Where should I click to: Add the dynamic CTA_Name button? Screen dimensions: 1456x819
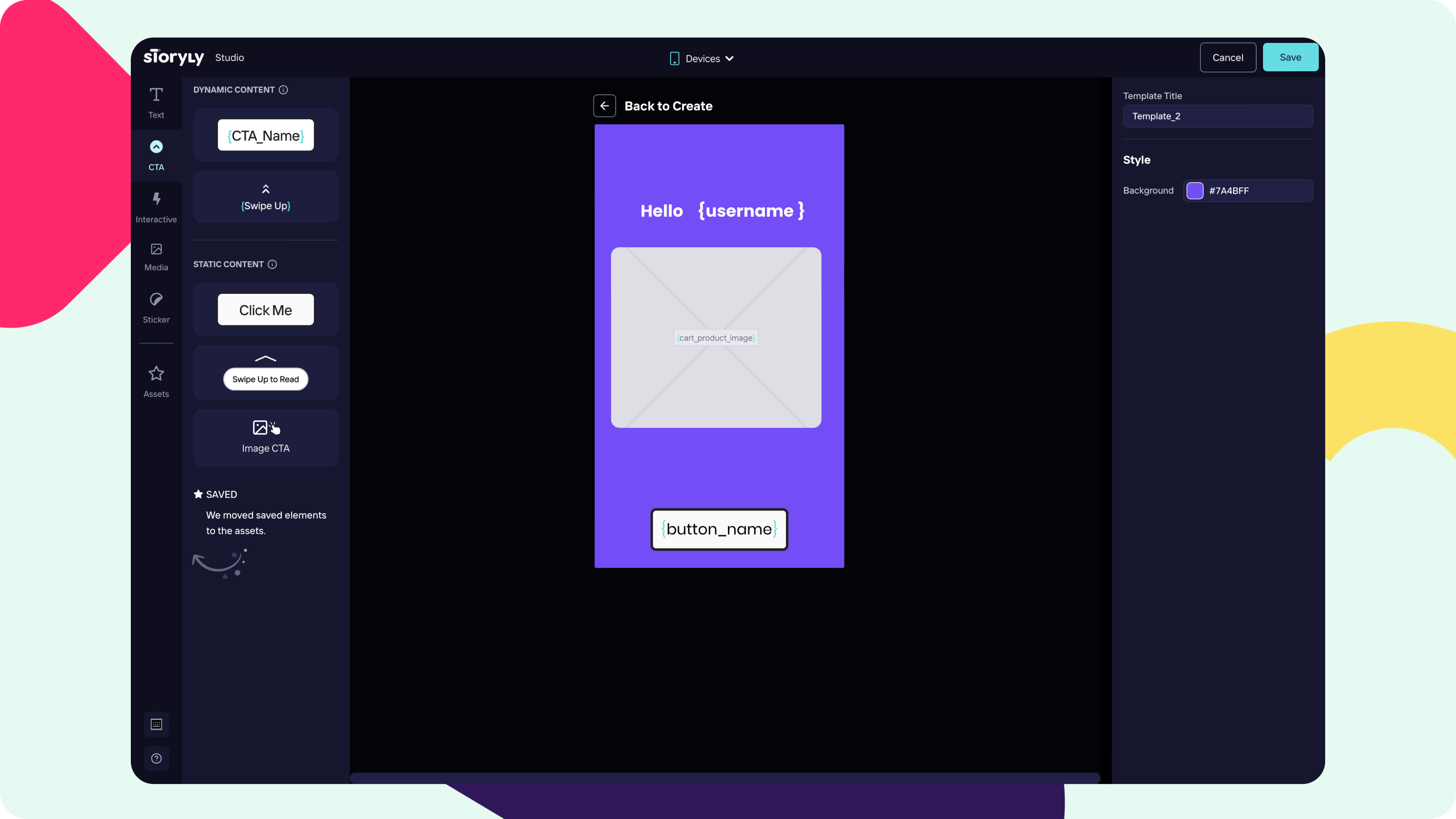(x=265, y=135)
